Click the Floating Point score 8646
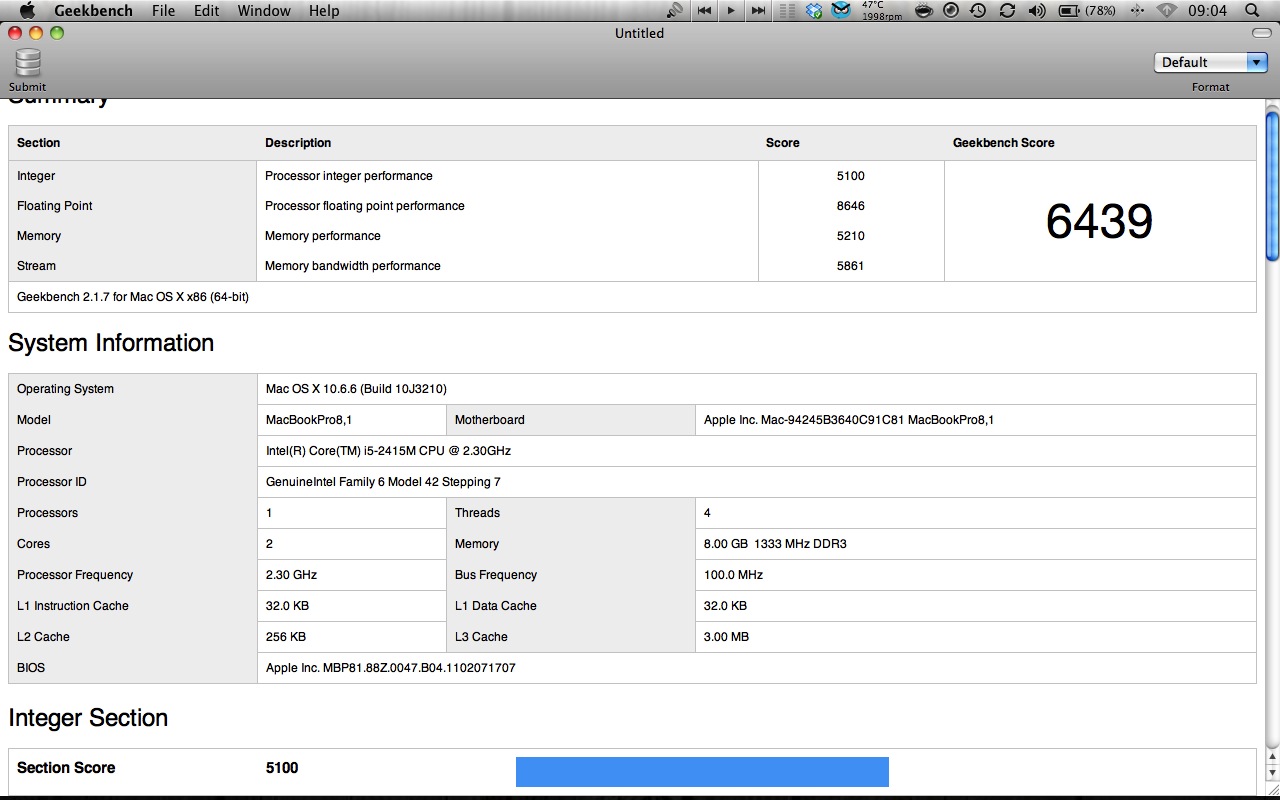 coord(851,206)
